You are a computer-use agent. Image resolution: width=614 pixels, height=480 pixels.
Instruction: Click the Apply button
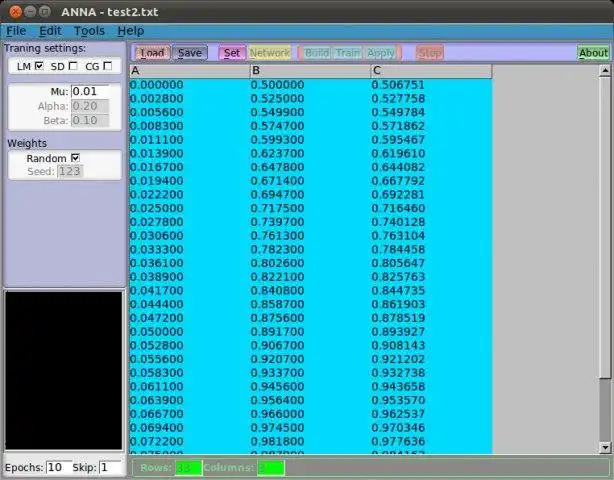coord(381,53)
